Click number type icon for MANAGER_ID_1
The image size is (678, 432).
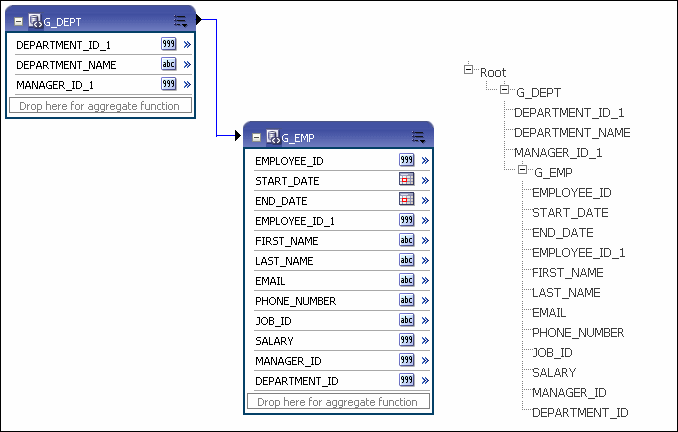coord(169,84)
